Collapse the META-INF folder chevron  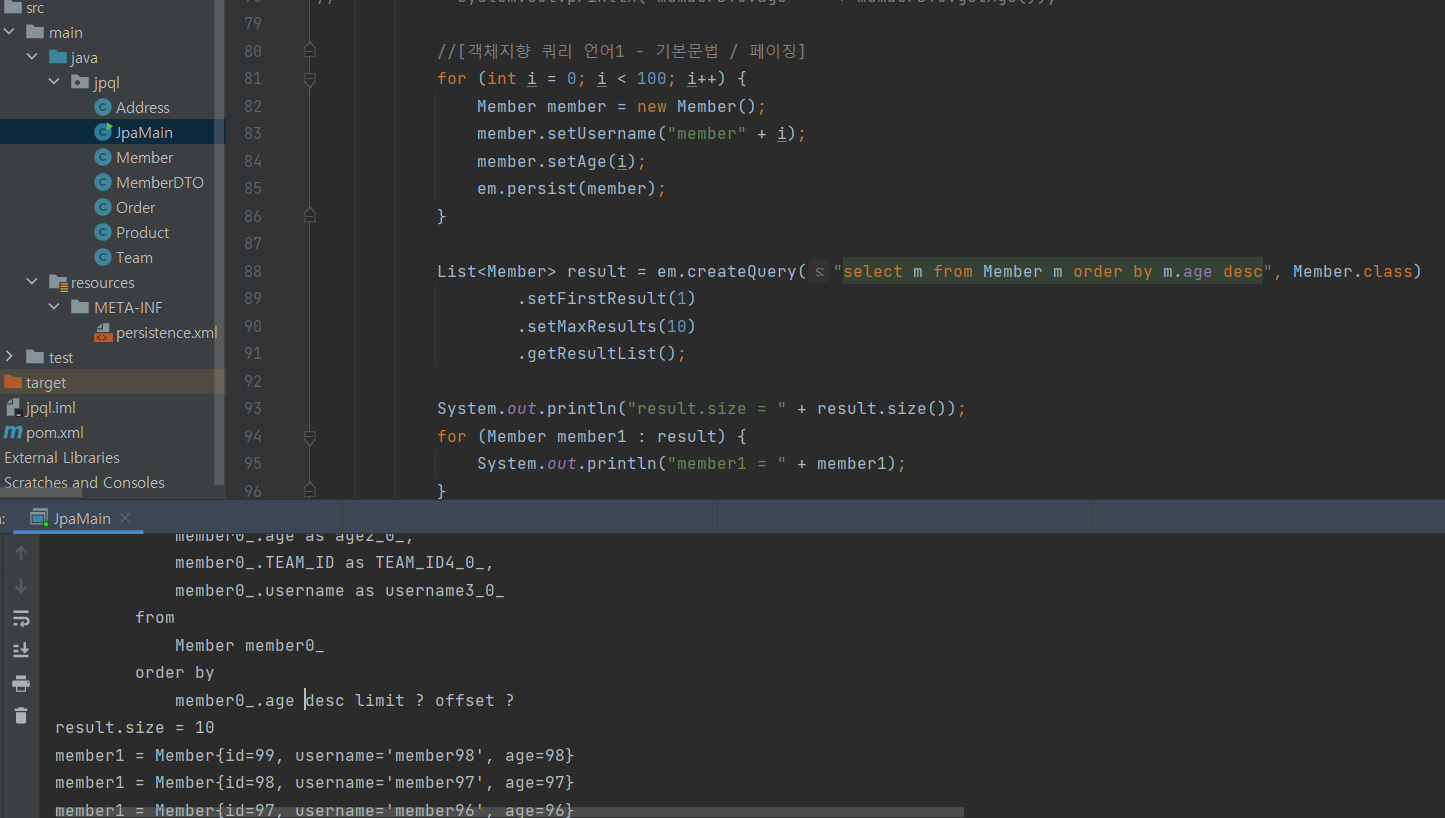click(x=55, y=307)
